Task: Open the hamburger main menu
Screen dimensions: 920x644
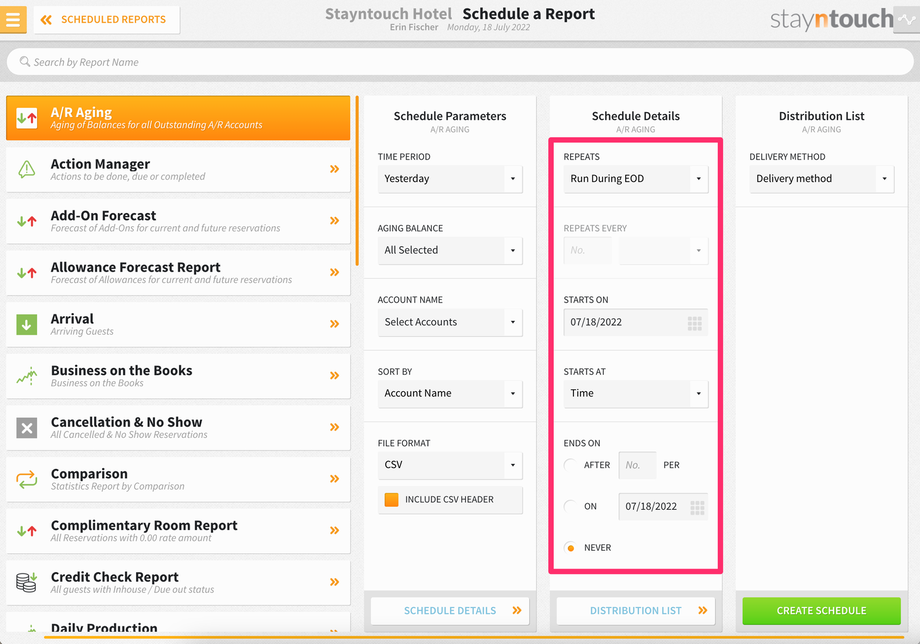Action: (13, 19)
